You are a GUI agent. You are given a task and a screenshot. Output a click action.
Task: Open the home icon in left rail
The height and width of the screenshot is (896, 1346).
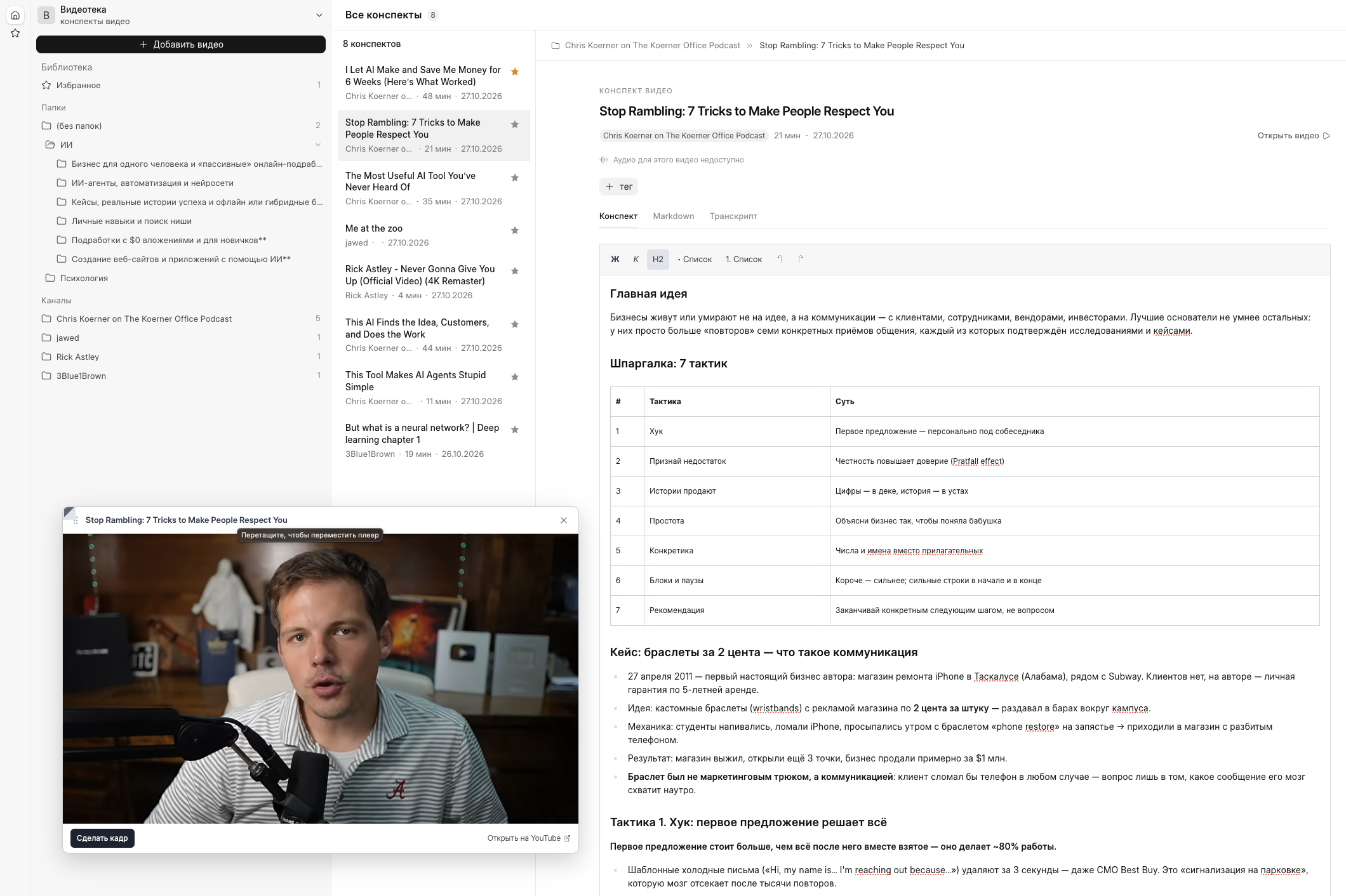point(15,15)
